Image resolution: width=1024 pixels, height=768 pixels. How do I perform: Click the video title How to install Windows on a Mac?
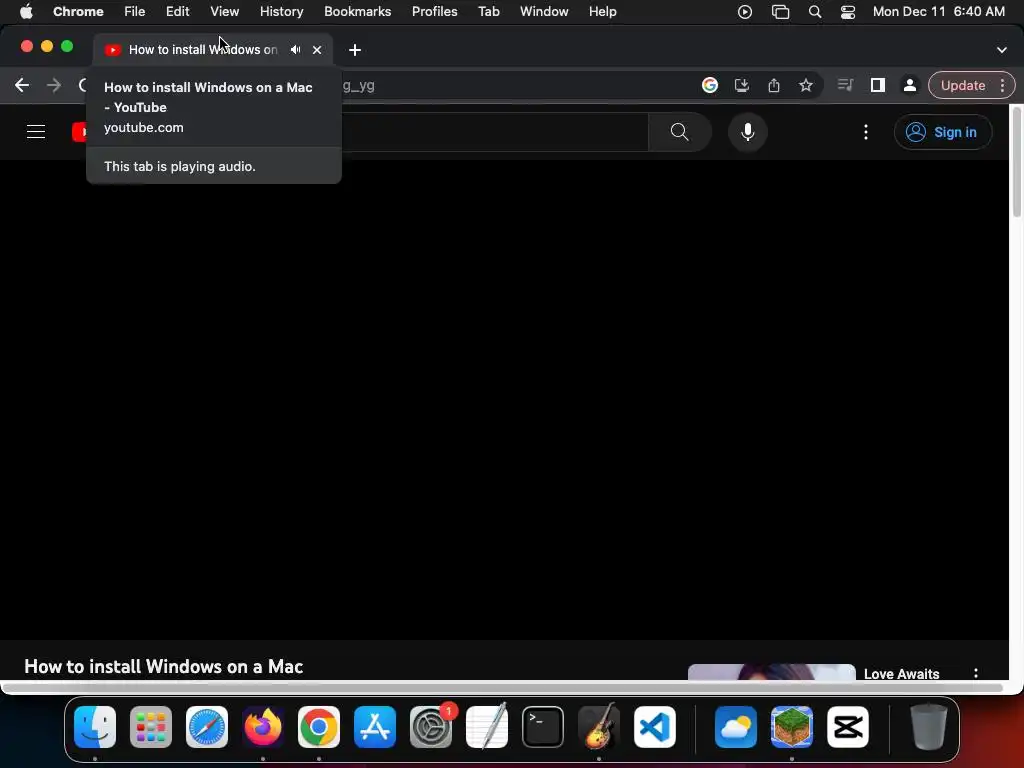coord(163,666)
